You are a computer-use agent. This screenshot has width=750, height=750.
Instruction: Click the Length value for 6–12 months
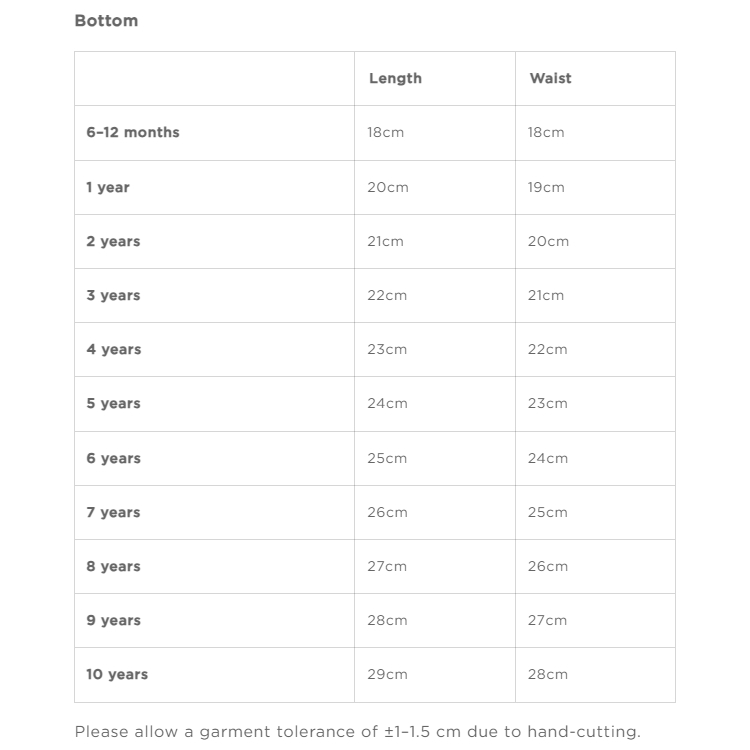pos(386,132)
